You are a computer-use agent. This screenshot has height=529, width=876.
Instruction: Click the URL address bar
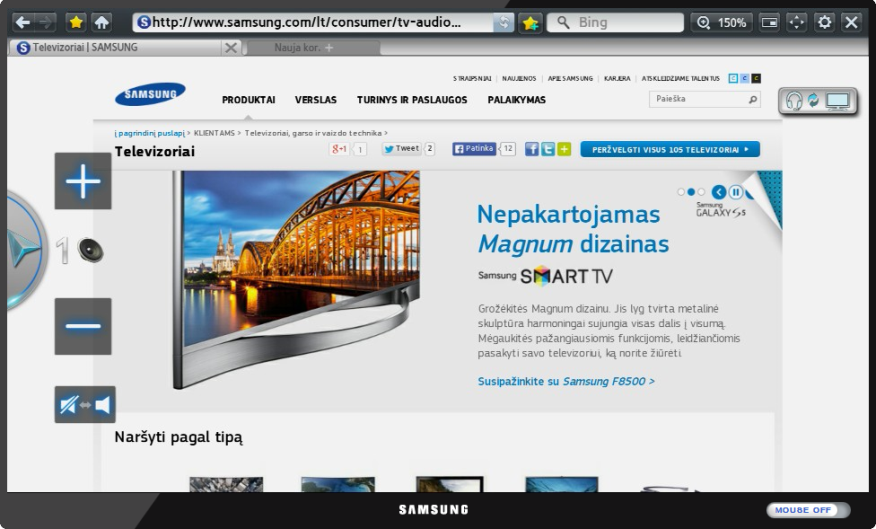click(x=313, y=22)
